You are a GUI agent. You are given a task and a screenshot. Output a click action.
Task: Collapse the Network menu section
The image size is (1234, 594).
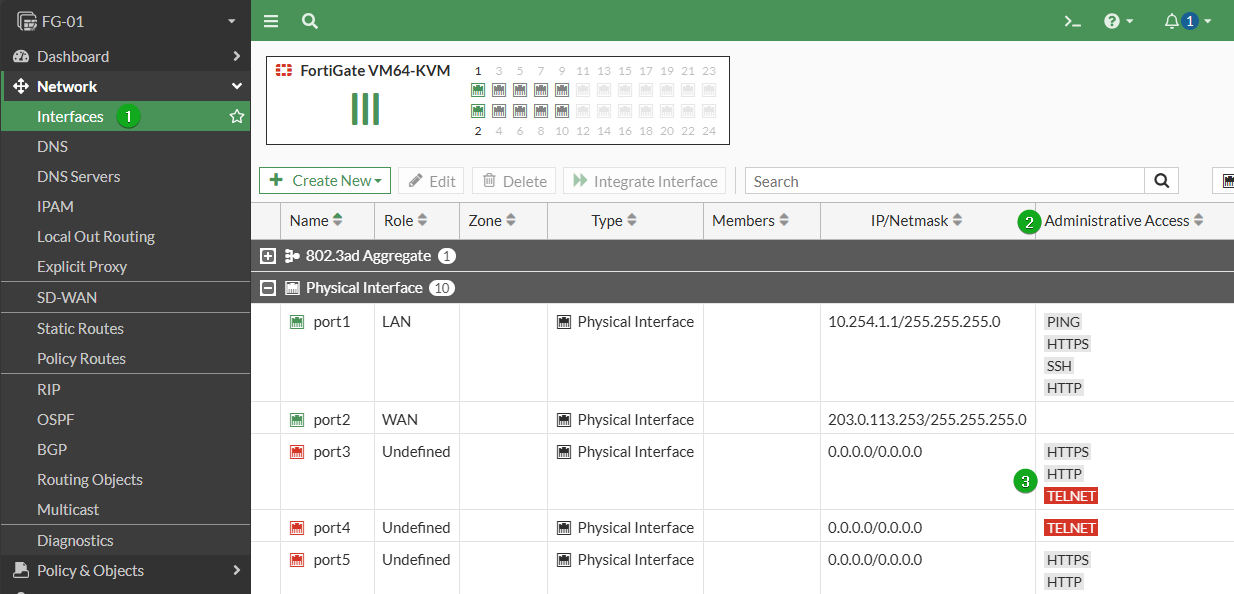[x=125, y=87]
